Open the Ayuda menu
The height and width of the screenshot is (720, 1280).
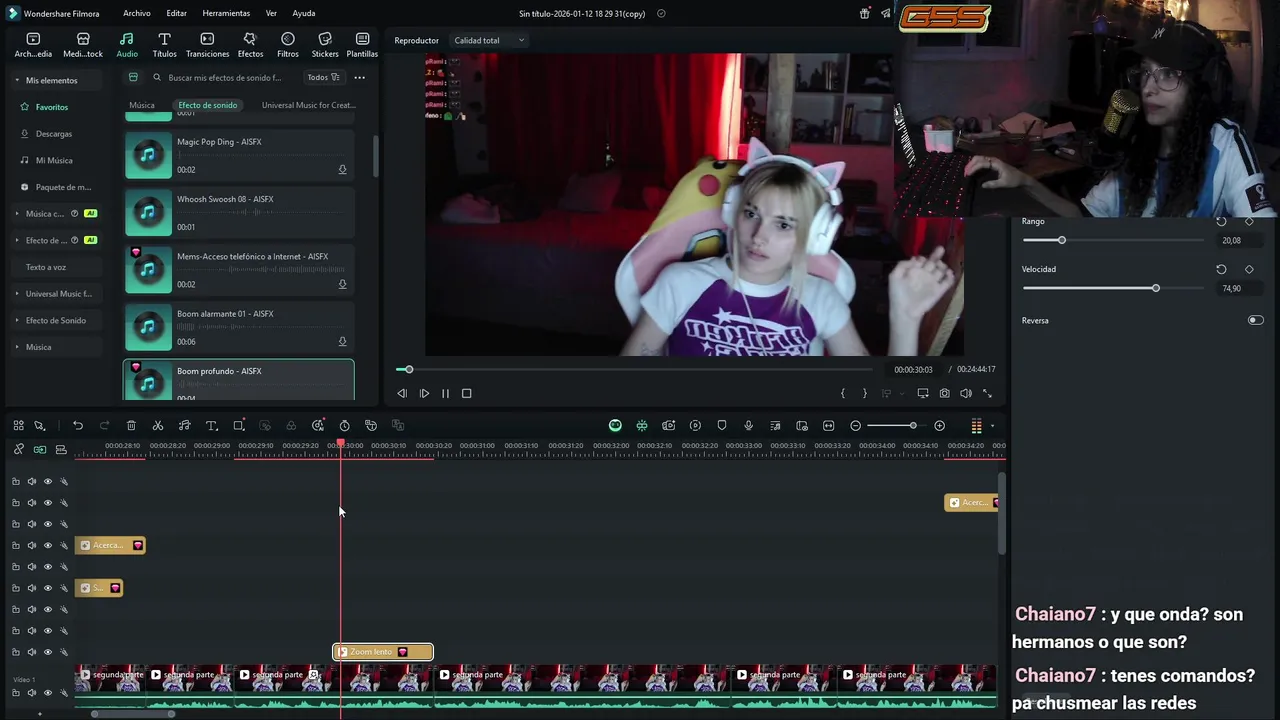click(304, 14)
